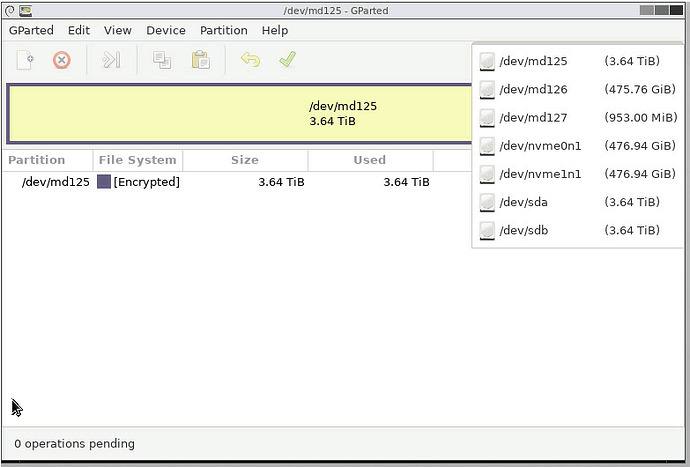Click the File System column header
This screenshot has height=467, width=690.
pos(138,160)
